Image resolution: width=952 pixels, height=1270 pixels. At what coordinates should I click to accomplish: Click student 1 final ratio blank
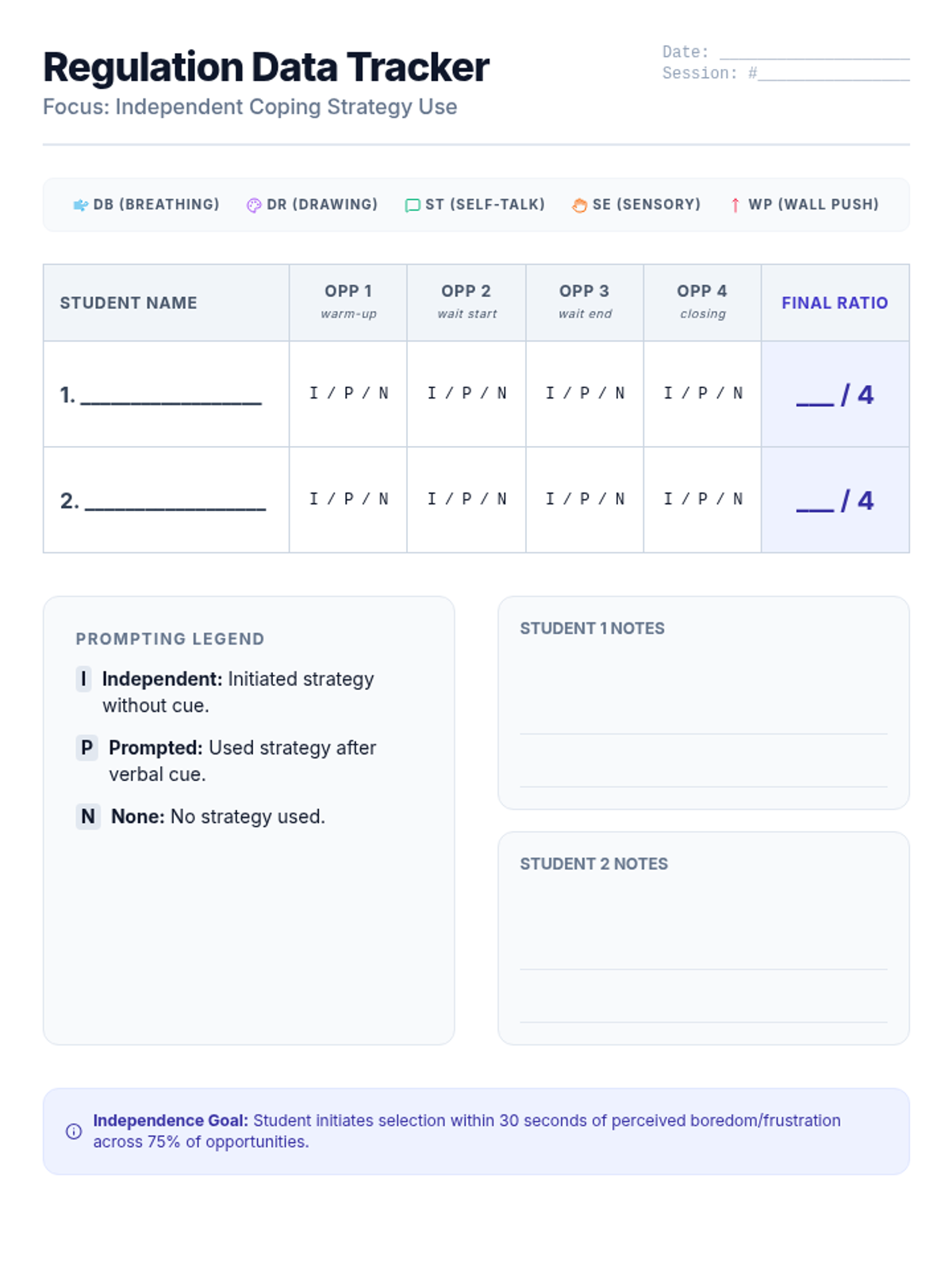[x=815, y=396]
